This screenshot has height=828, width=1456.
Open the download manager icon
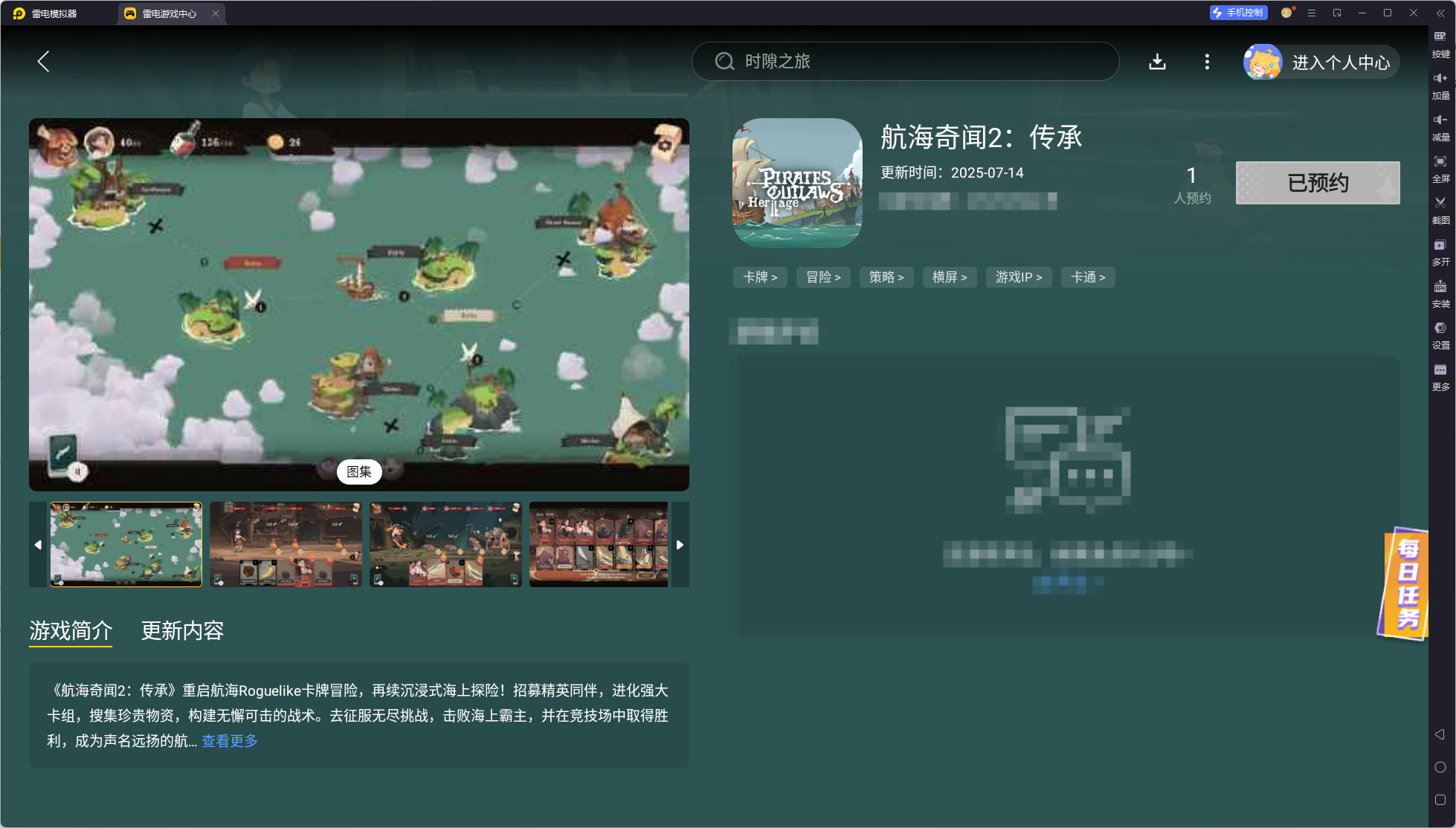pyautogui.click(x=1157, y=62)
